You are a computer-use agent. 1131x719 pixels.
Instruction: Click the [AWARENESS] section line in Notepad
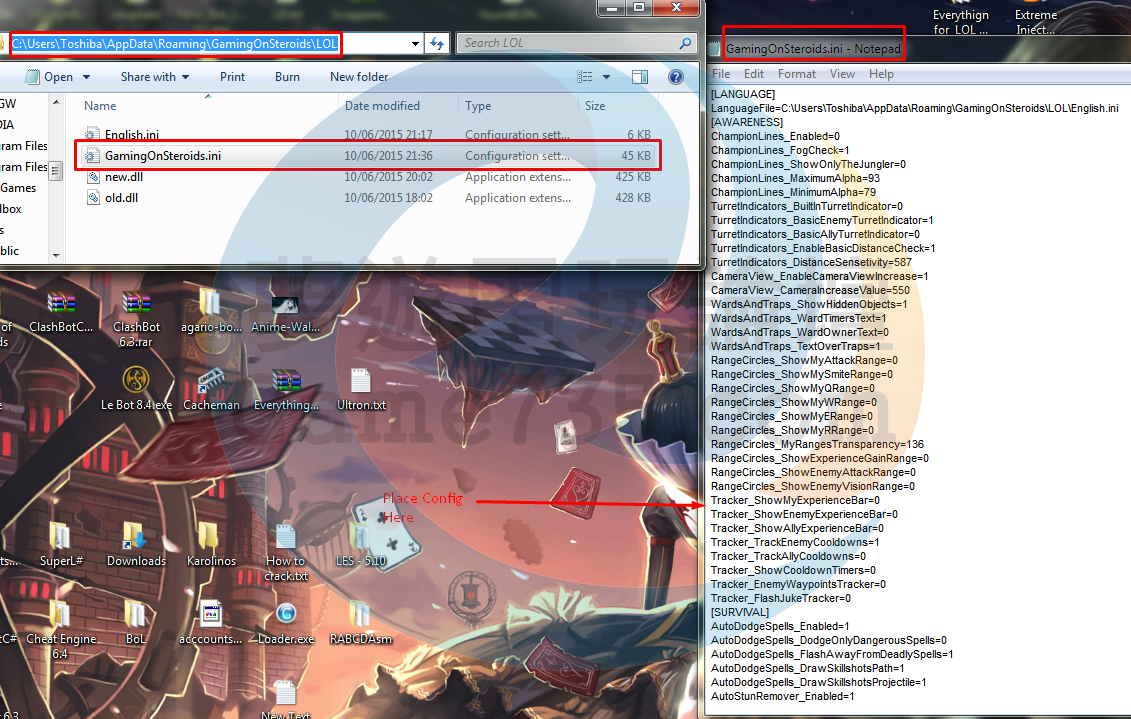pos(747,123)
